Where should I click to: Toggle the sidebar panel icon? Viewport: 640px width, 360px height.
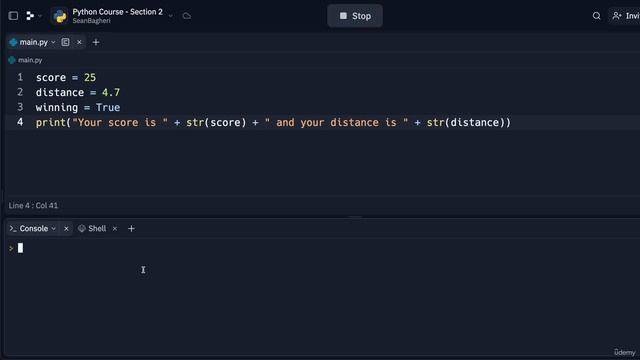click(13, 16)
